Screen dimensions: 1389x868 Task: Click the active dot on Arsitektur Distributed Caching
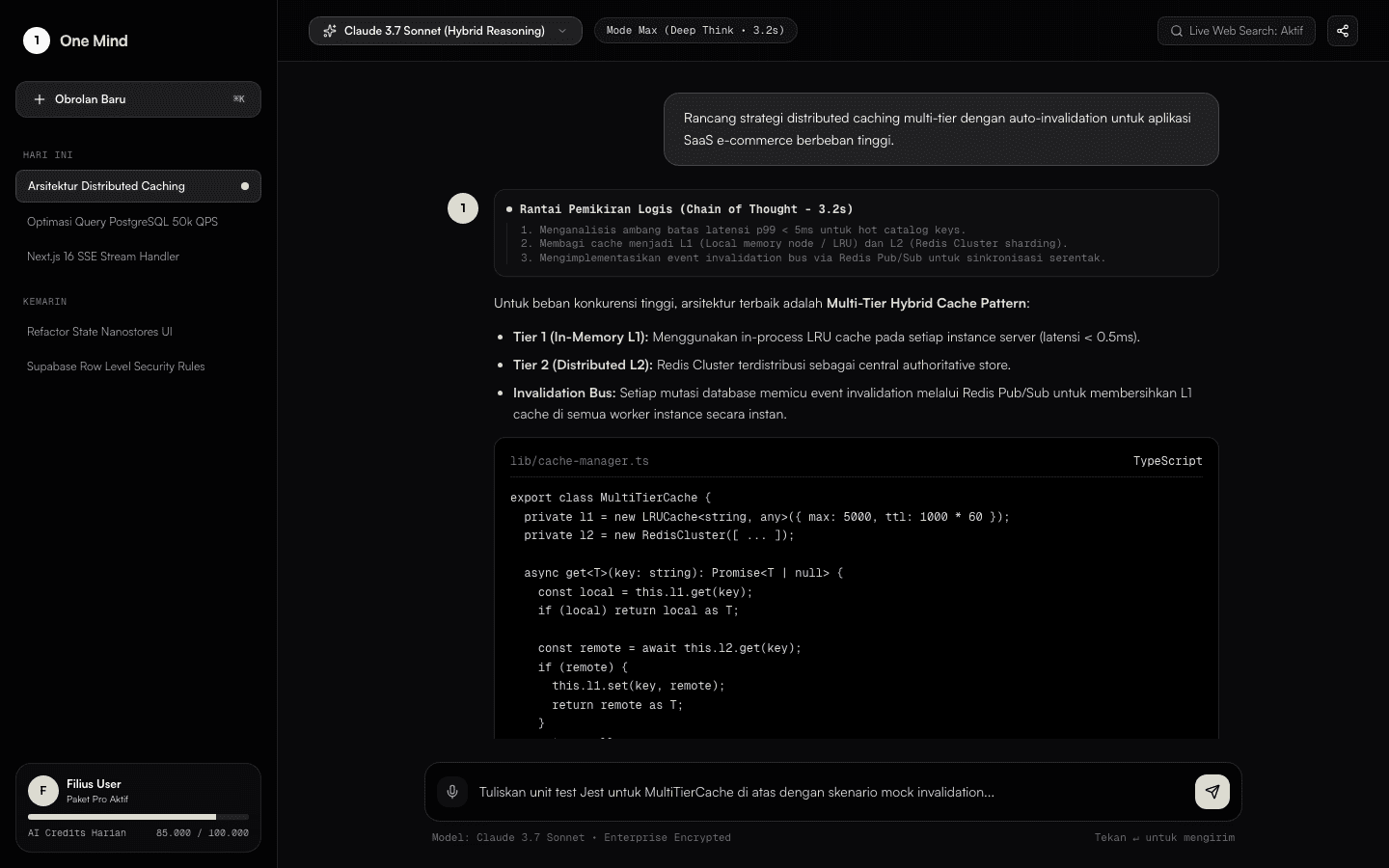click(x=245, y=186)
